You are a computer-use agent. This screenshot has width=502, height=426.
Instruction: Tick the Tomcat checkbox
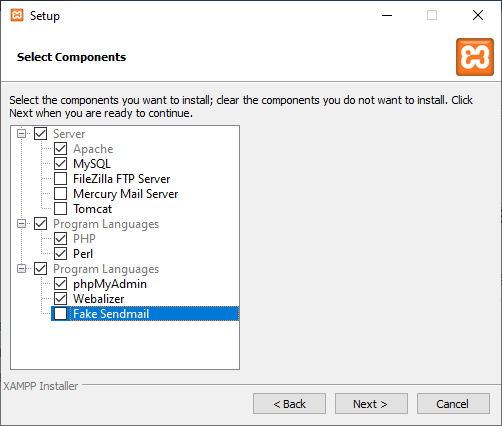[x=60, y=209]
